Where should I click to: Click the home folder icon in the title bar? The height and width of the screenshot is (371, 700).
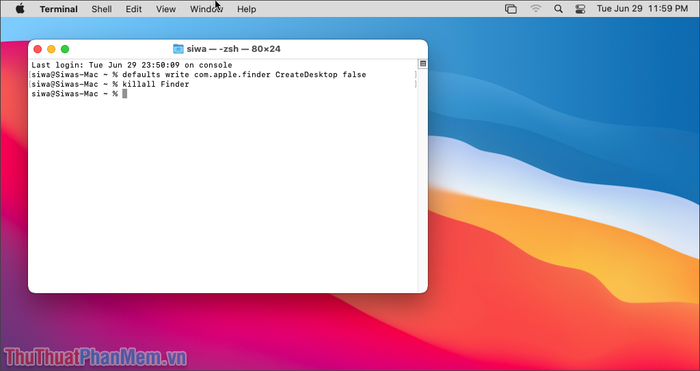point(178,49)
